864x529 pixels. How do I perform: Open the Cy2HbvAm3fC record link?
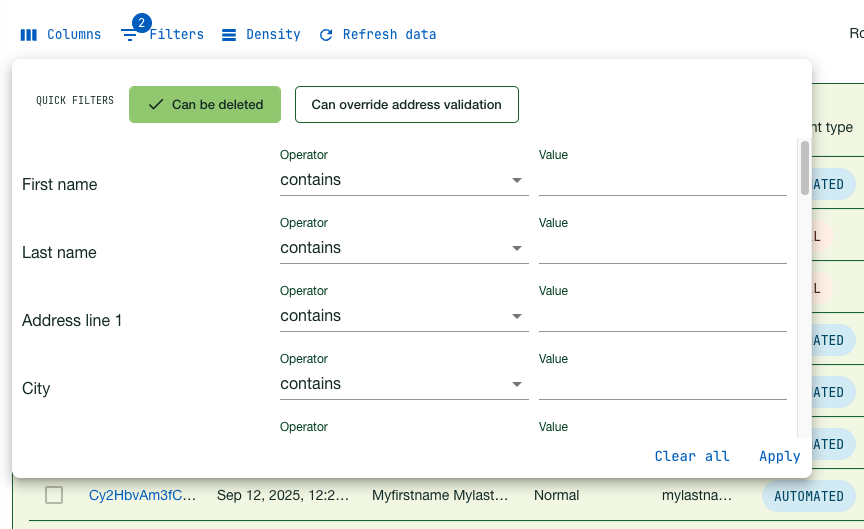142,495
